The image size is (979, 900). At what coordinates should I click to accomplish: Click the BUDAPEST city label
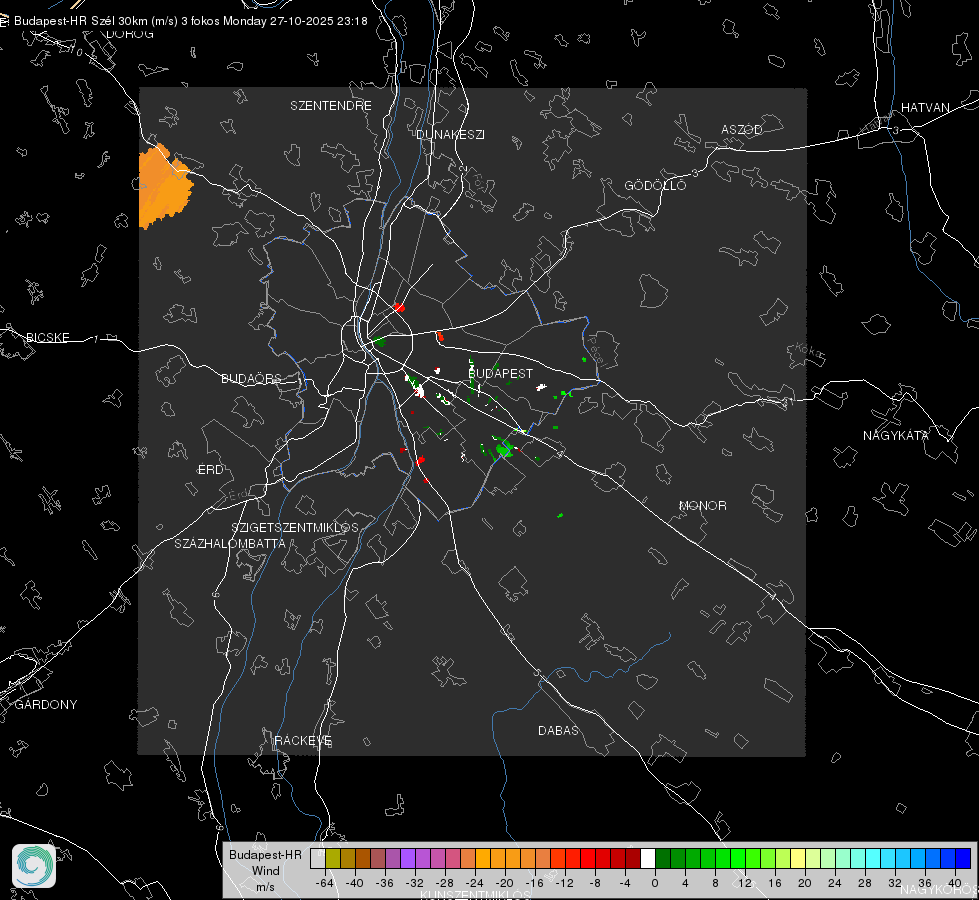pyautogui.click(x=501, y=373)
